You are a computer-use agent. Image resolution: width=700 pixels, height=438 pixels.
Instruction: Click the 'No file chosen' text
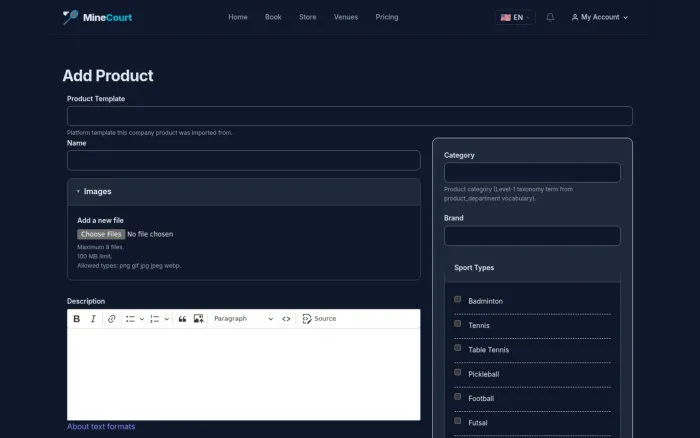tap(150, 234)
